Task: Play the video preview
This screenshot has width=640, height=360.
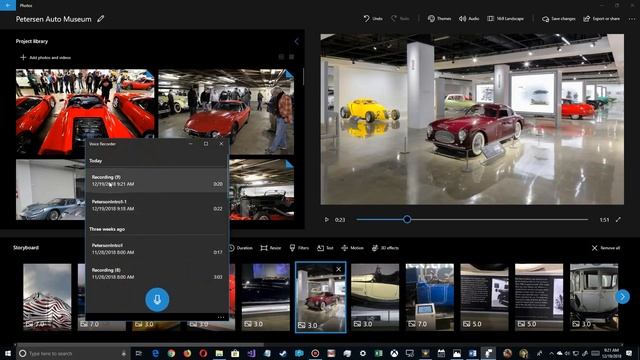Action: coord(327,220)
